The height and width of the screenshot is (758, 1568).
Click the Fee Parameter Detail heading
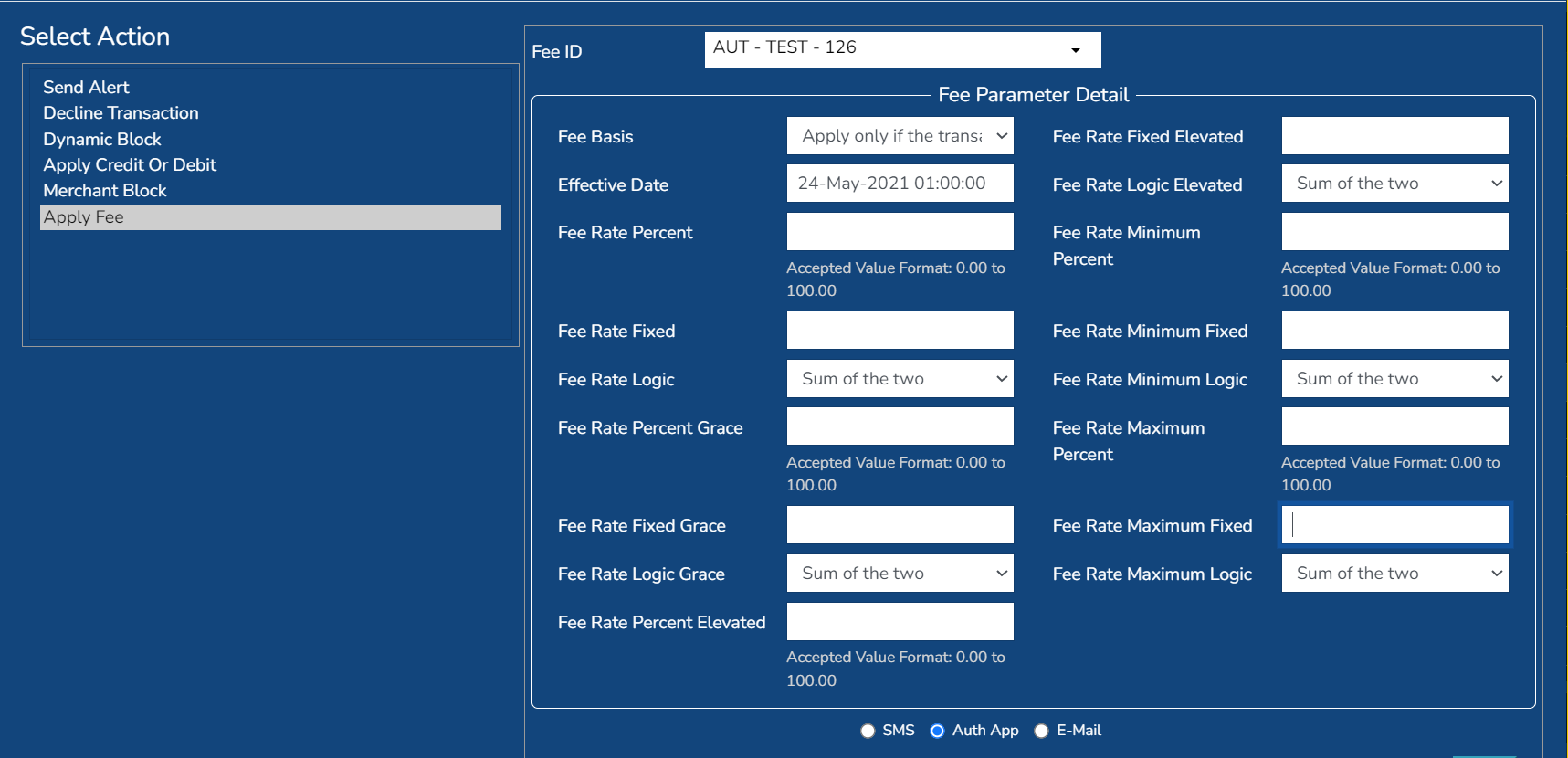coord(1034,95)
